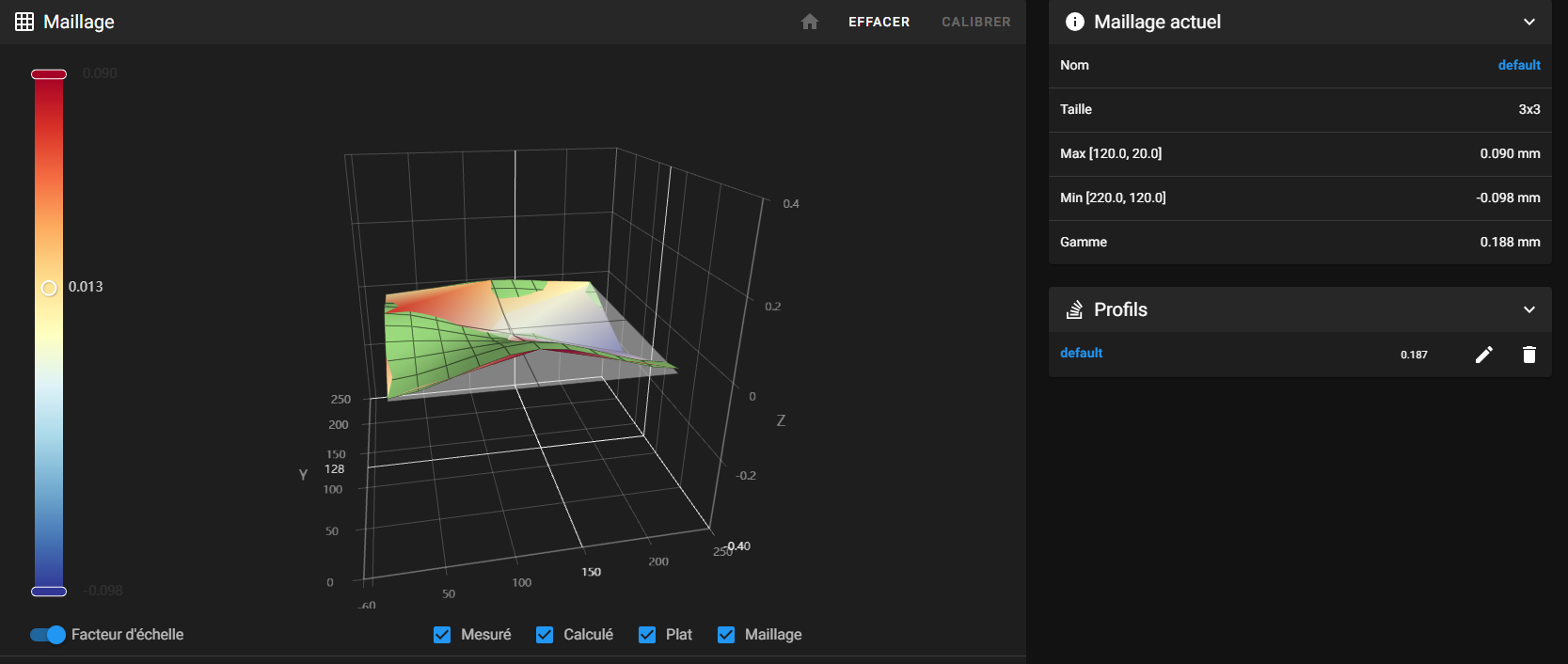
Task: Uncheck the Calculé checkbox
Action: 545,635
